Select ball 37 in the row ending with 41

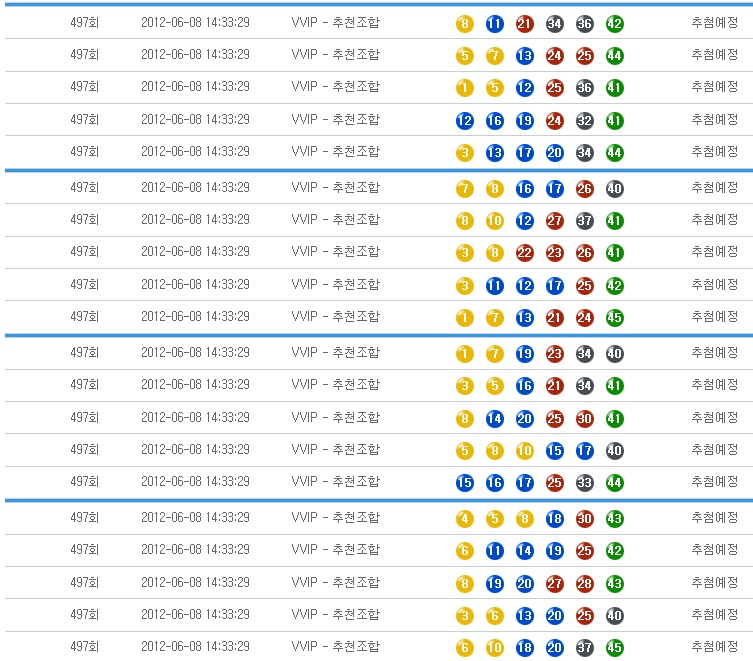point(584,220)
